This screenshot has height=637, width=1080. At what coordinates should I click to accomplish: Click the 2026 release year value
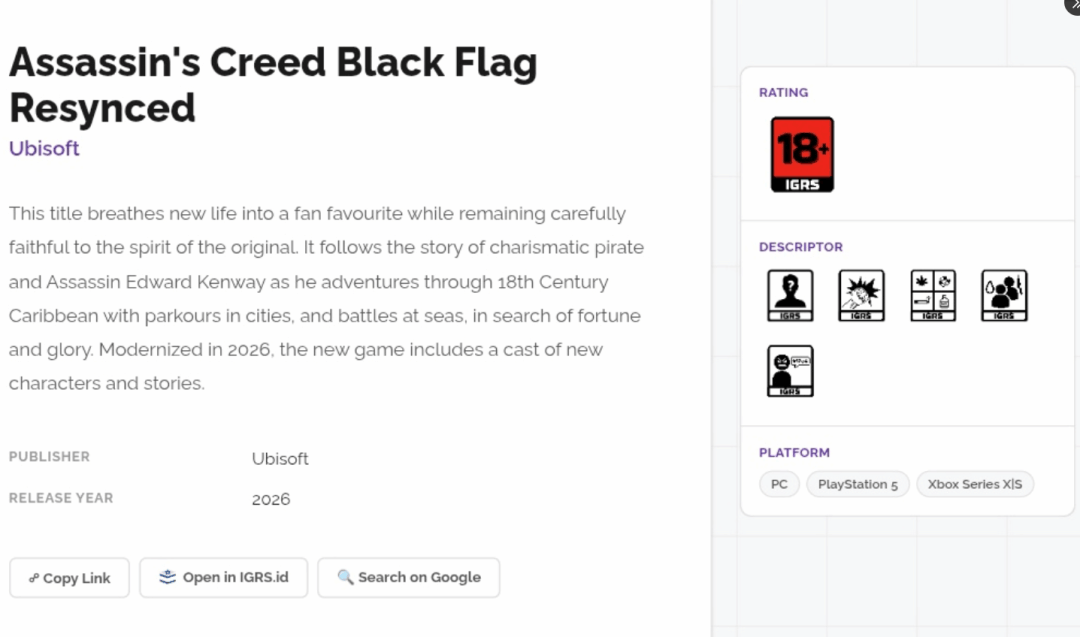tap(271, 499)
